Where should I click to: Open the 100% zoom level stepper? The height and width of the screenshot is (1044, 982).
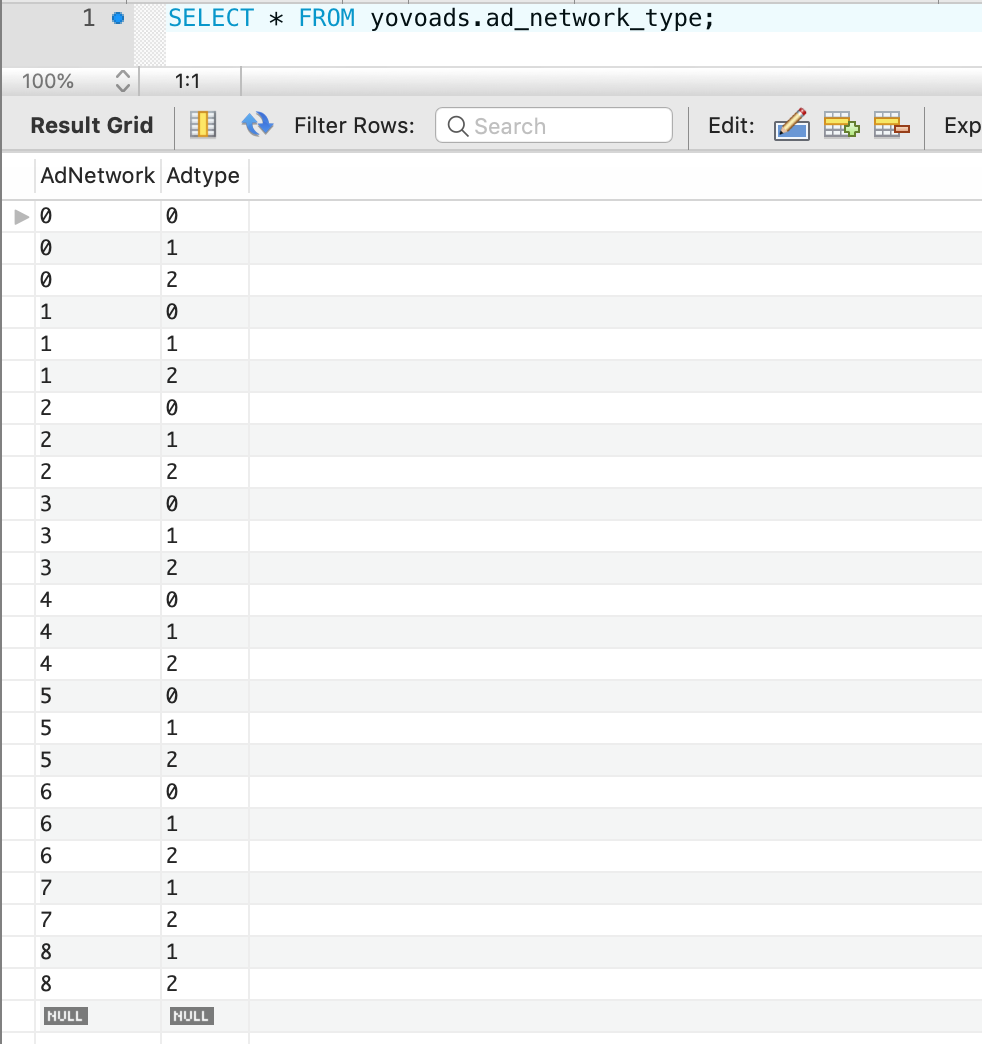tap(123, 81)
